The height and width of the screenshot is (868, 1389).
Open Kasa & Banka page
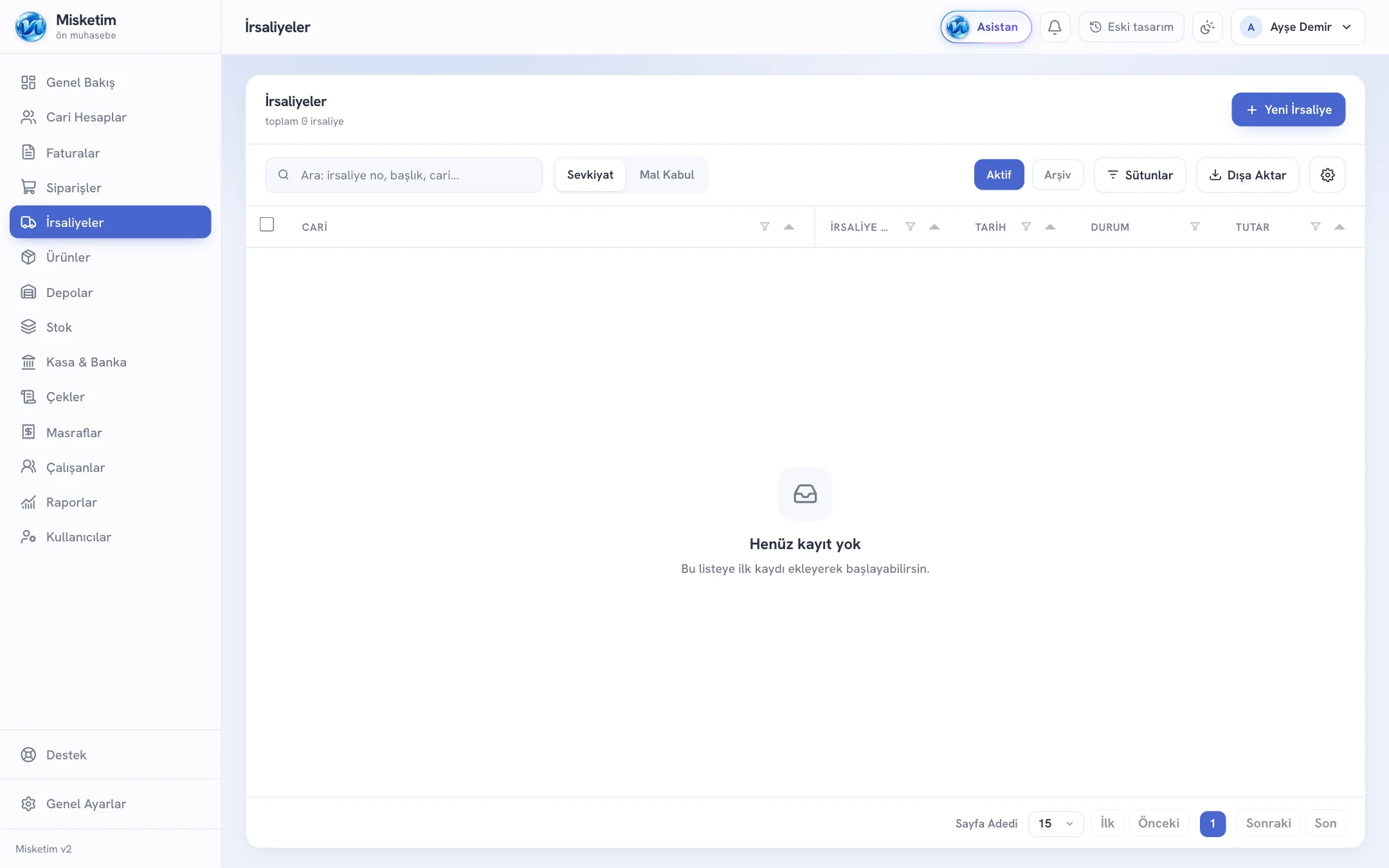click(111, 362)
